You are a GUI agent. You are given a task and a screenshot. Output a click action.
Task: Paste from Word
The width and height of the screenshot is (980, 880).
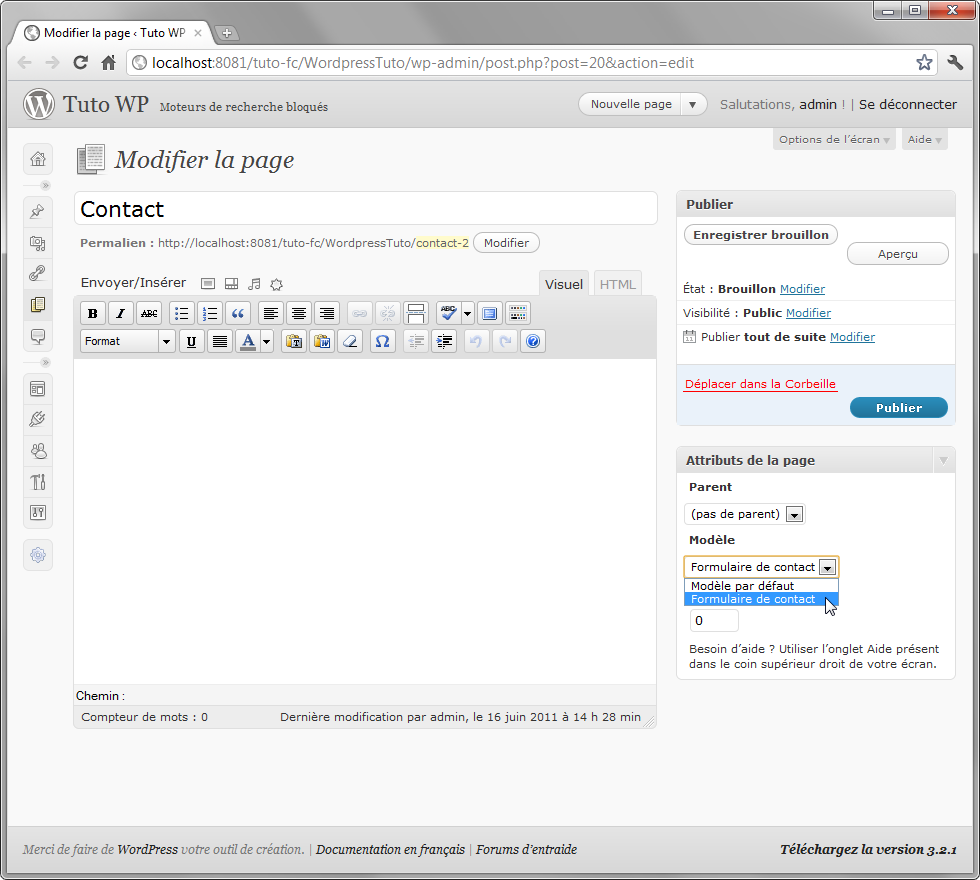point(322,341)
